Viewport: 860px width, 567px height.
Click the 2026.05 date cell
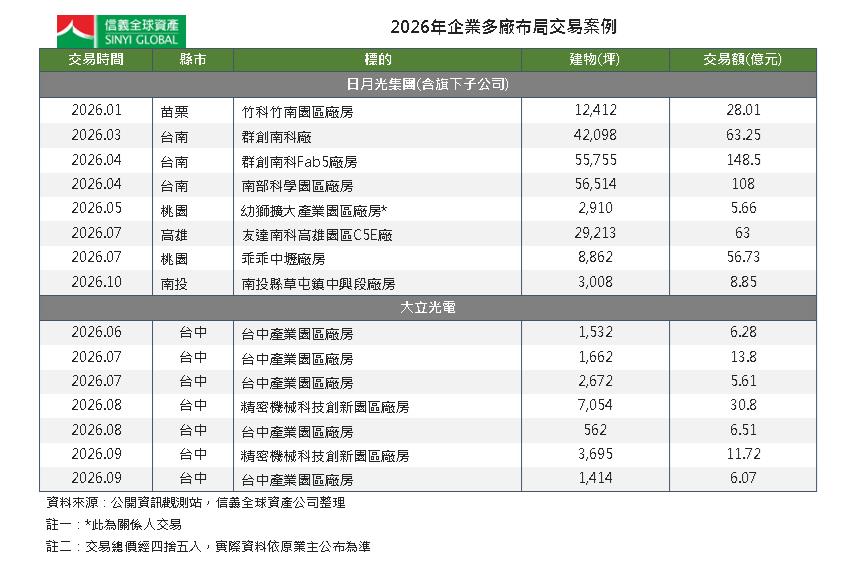click(97, 208)
